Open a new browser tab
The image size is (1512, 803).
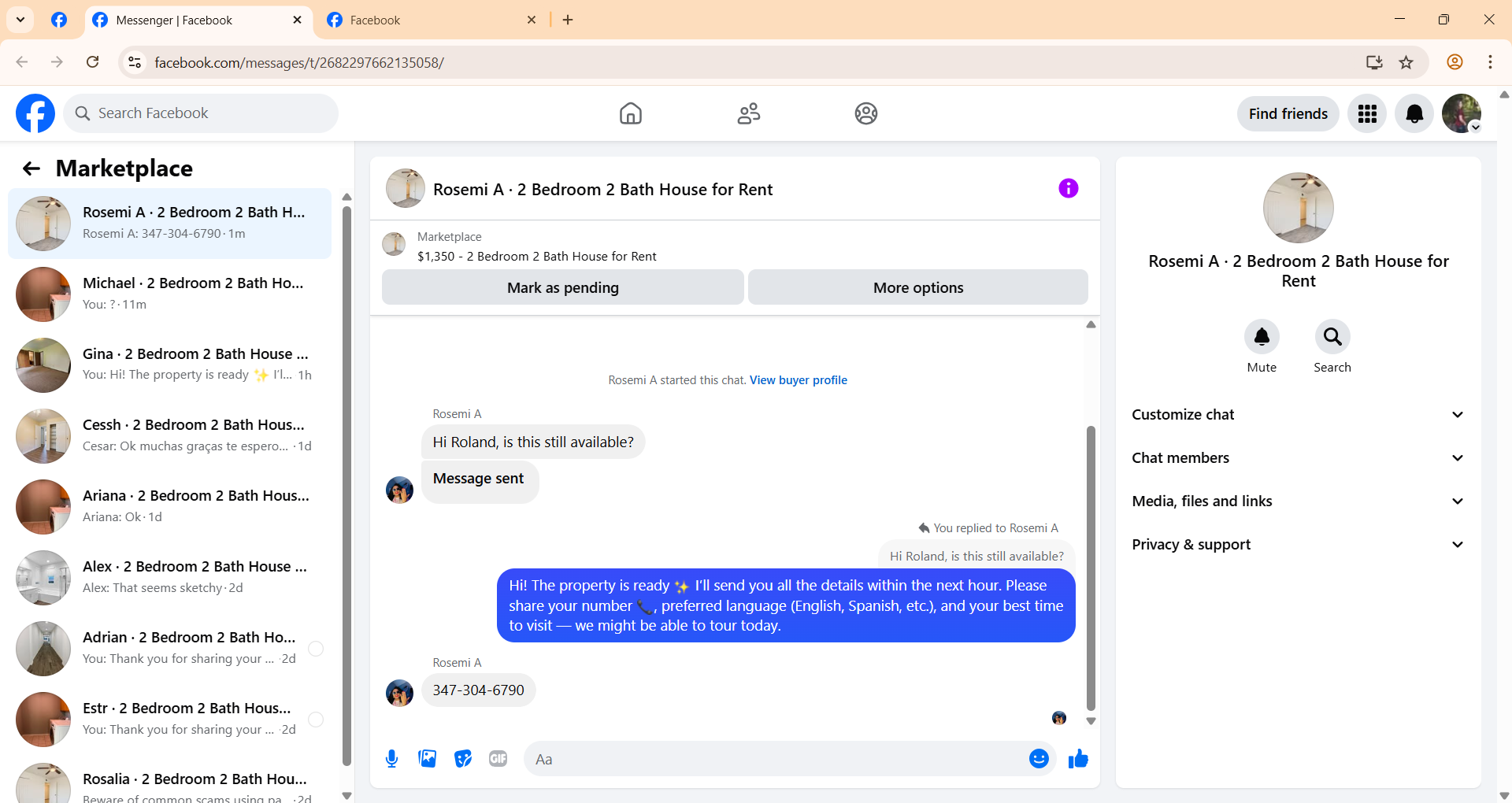[x=568, y=20]
